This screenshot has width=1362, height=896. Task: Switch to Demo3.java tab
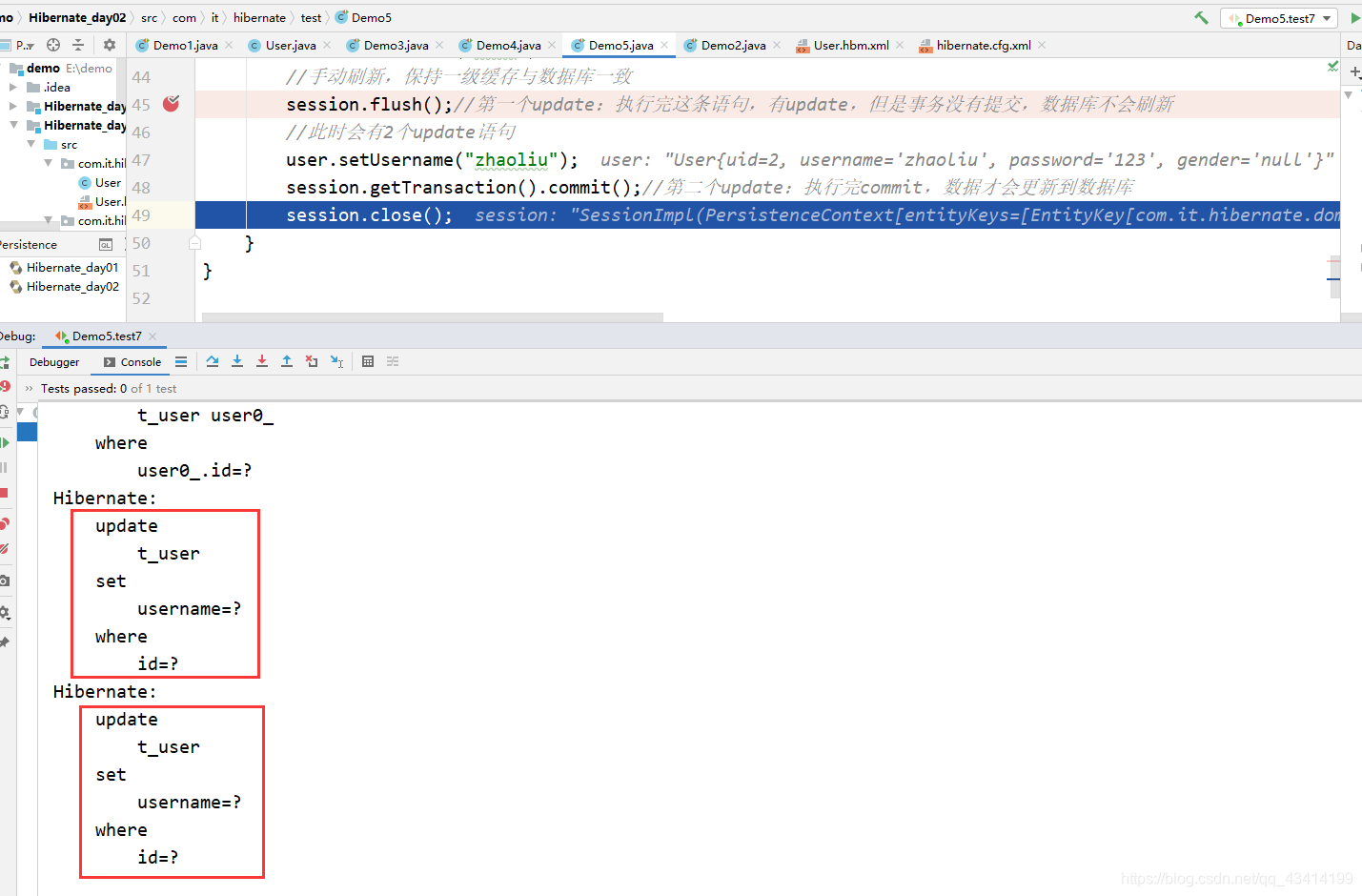[x=396, y=45]
